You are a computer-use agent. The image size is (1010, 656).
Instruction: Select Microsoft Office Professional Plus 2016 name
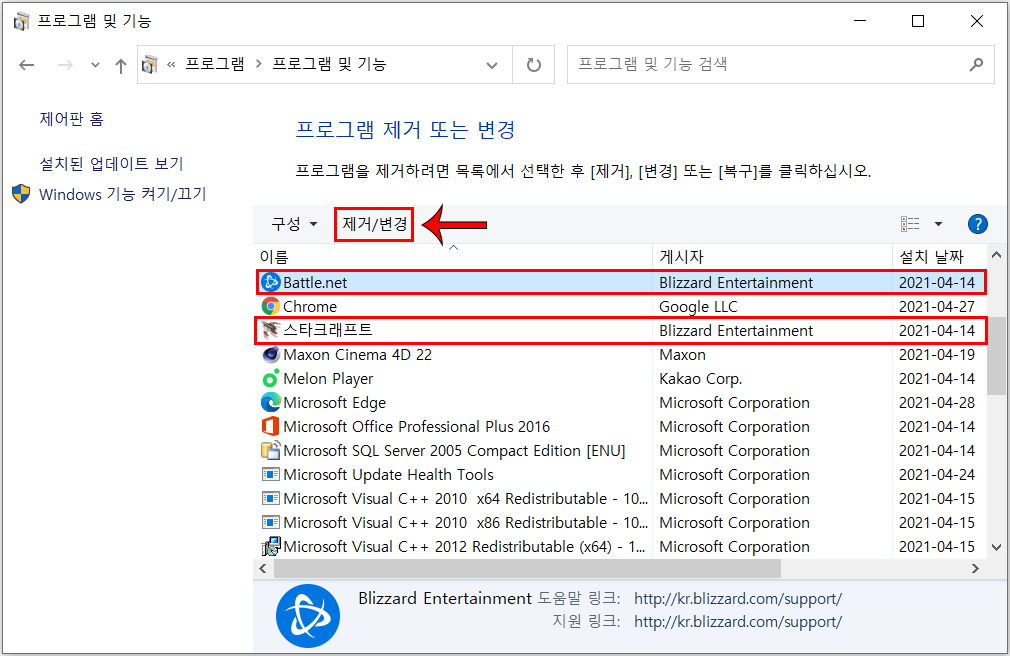pos(417,426)
